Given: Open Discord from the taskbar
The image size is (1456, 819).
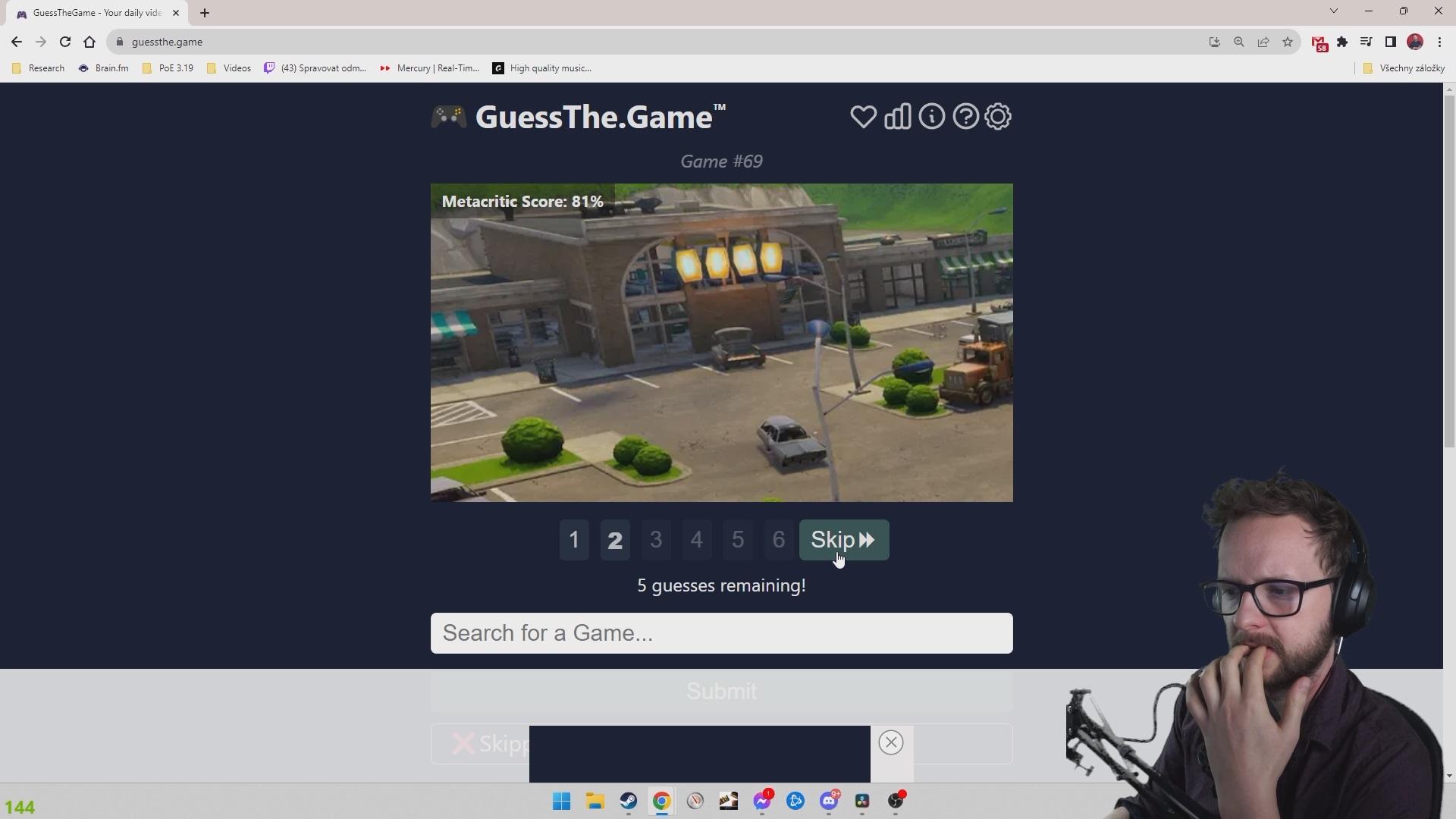Looking at the screenshot, I should [829, 801].
